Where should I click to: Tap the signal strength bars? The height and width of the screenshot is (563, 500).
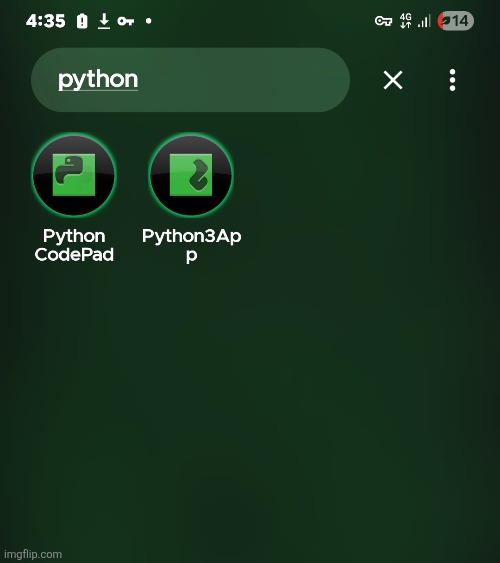click(424, 21)
